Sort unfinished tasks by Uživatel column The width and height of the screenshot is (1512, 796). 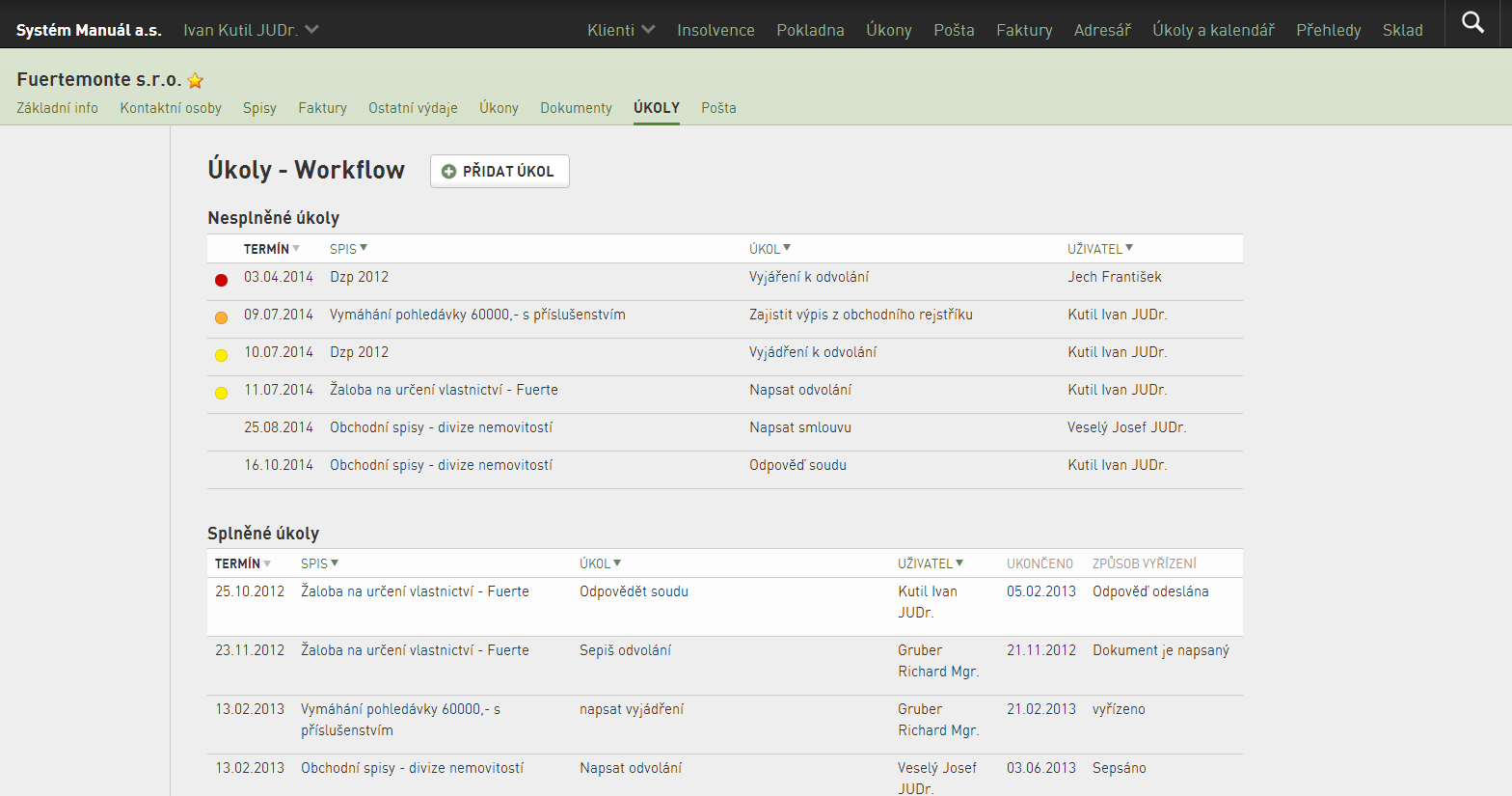(1100, 249)
